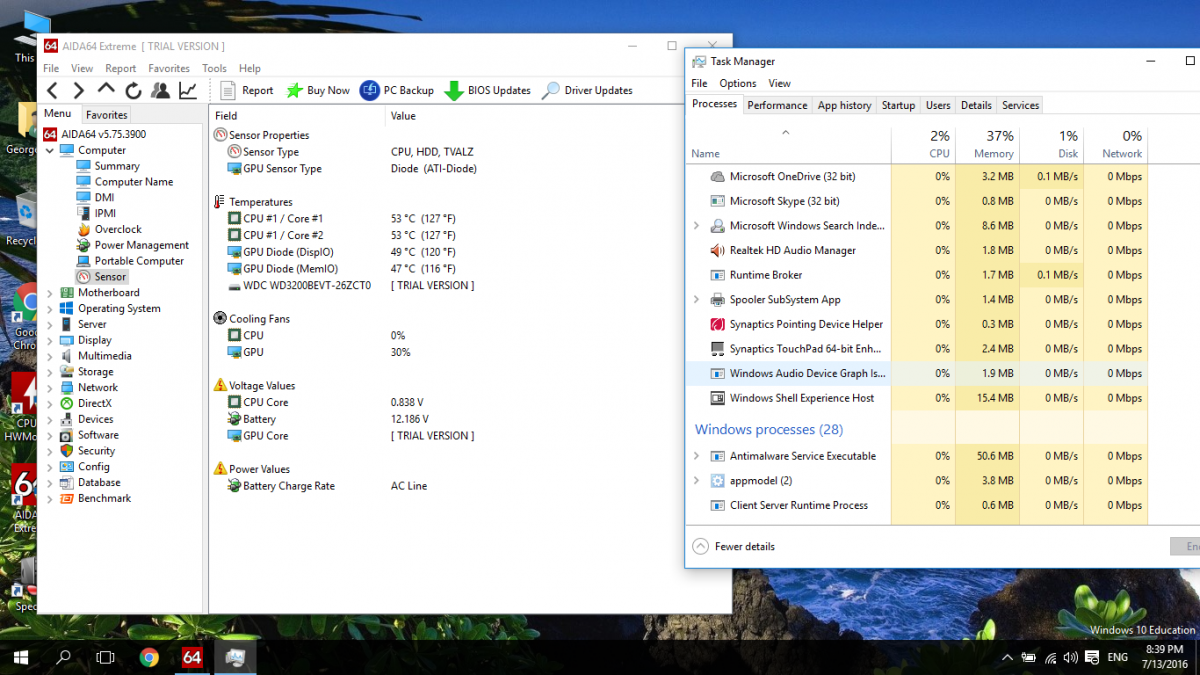Click the Software tree icon
Screen dimensions: 1200x675
(x=67, y=435)
